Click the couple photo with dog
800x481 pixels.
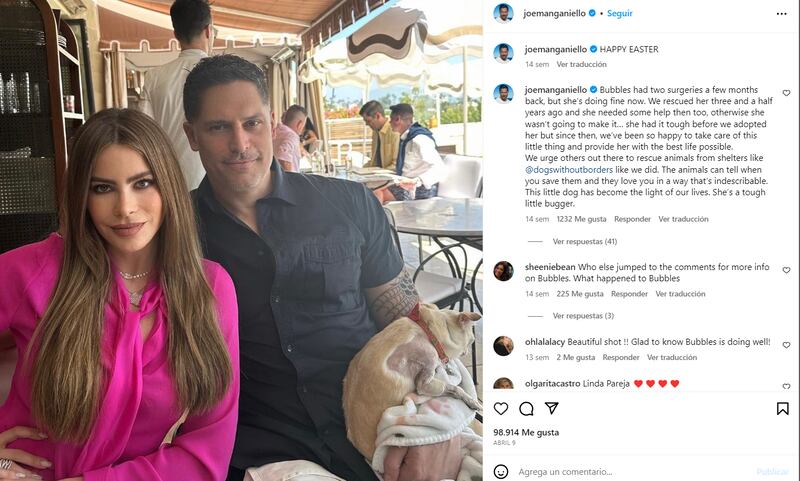[x=241, y=240]
